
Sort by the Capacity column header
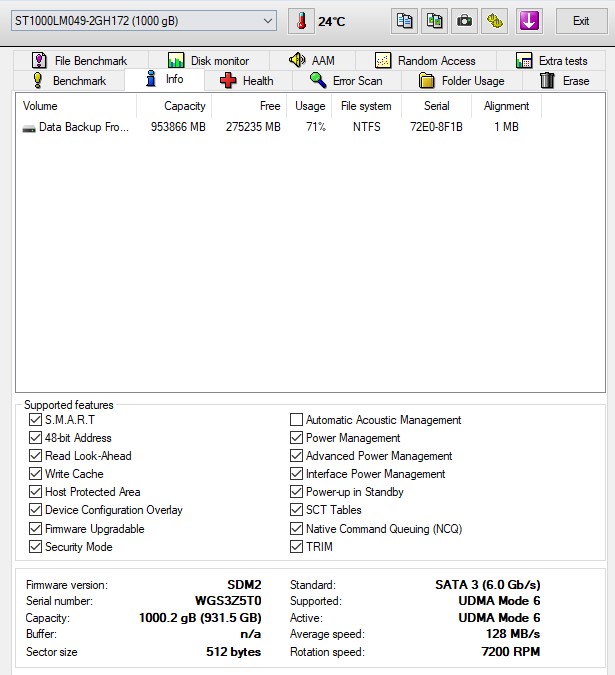click(x=174, y=106)
